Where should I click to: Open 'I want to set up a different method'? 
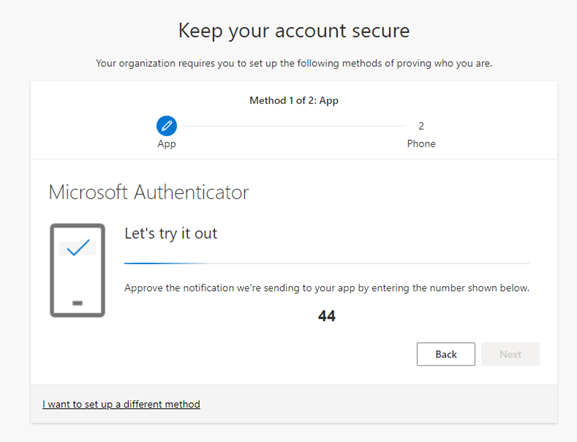(121, 404)
